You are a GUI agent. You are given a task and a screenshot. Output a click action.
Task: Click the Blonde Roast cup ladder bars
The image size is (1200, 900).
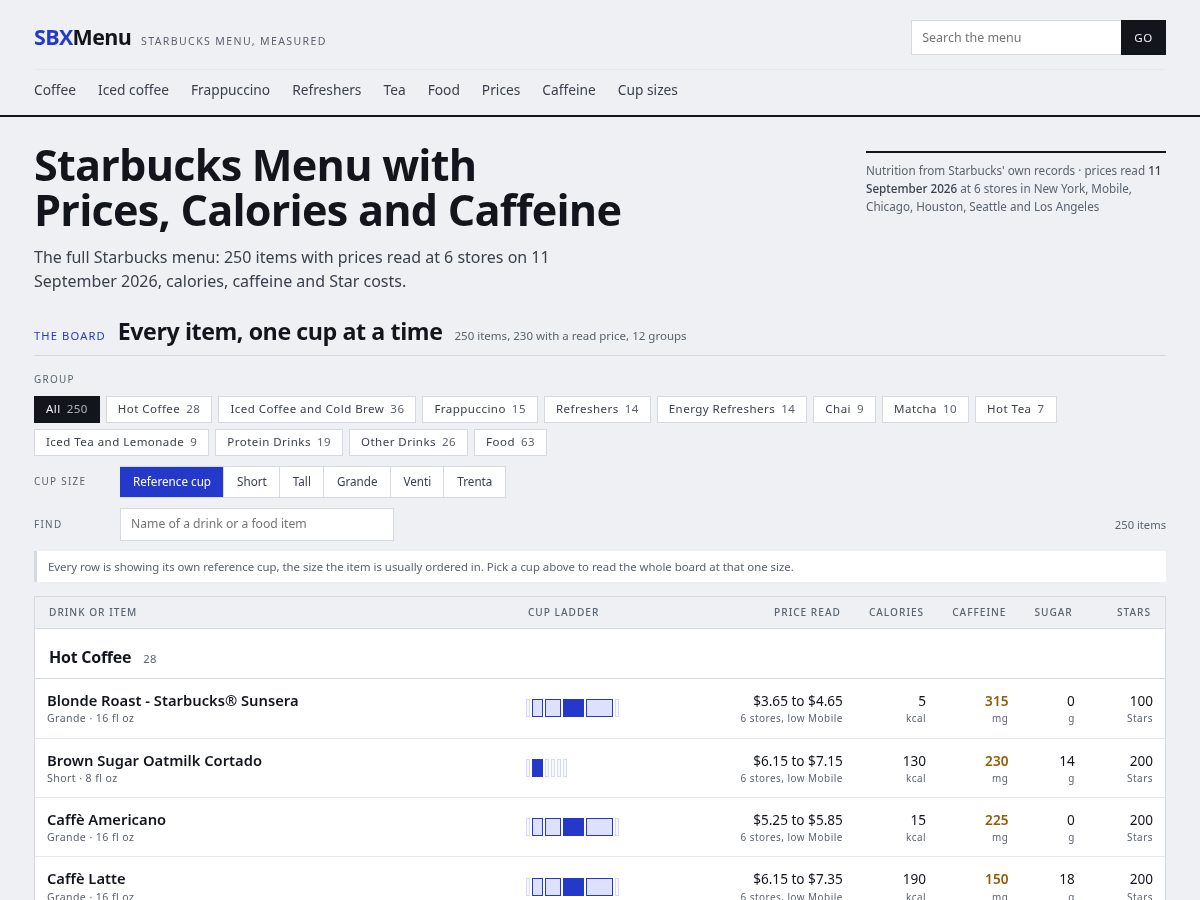point(573,708)
